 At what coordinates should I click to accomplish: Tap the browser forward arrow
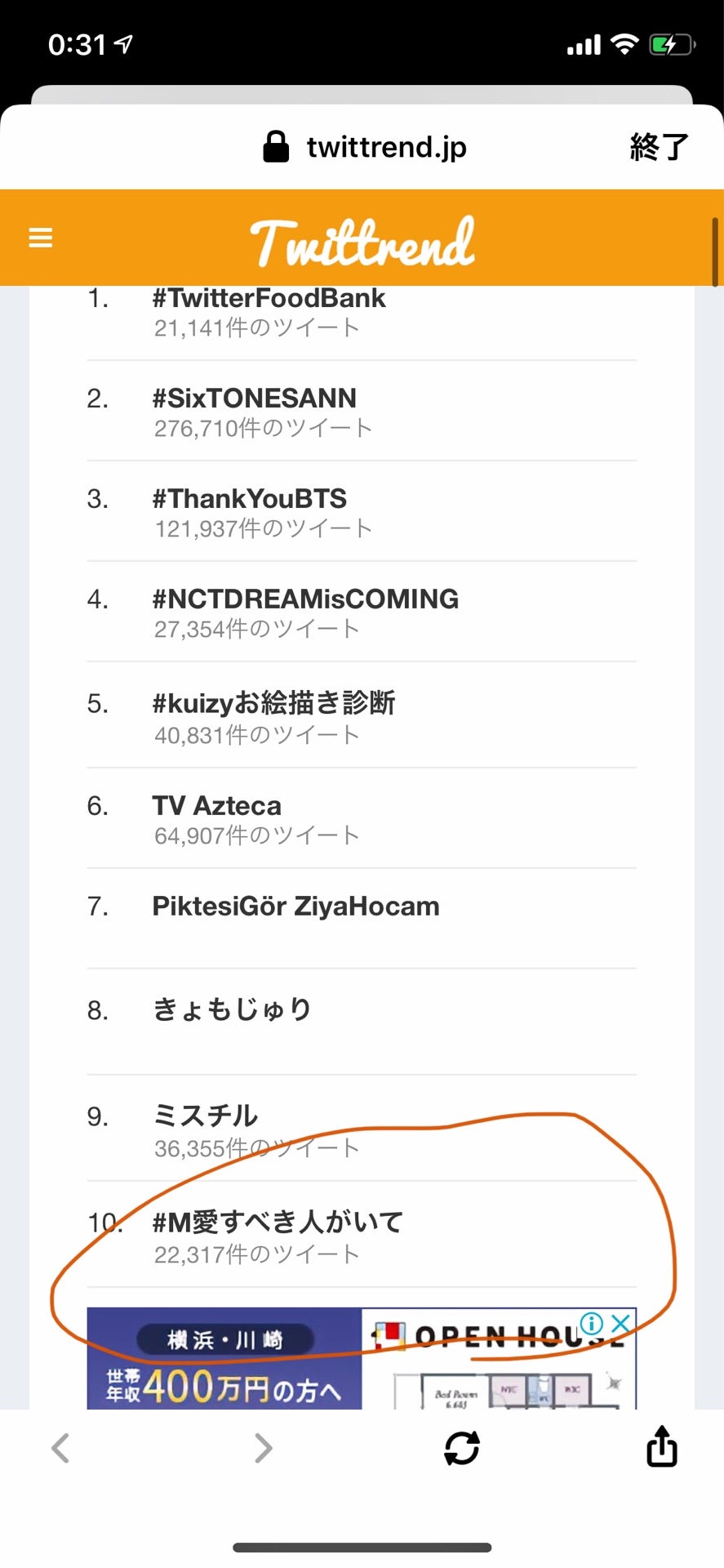tap(263, 1448)
